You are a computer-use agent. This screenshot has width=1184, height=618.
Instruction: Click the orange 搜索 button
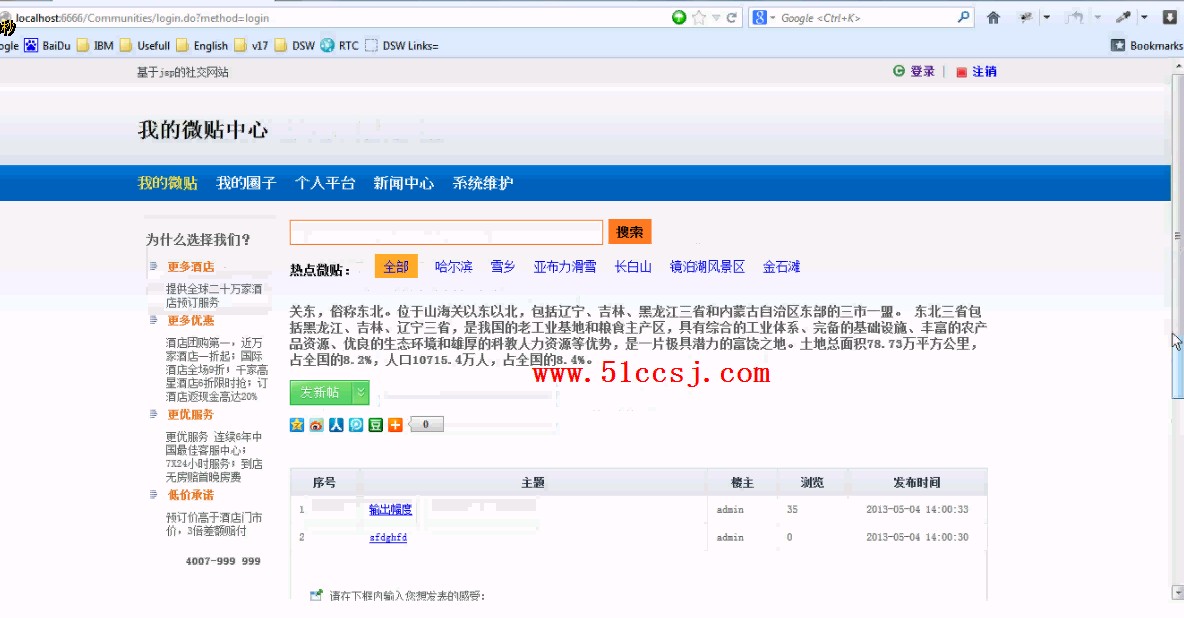[x=630, y=232]
